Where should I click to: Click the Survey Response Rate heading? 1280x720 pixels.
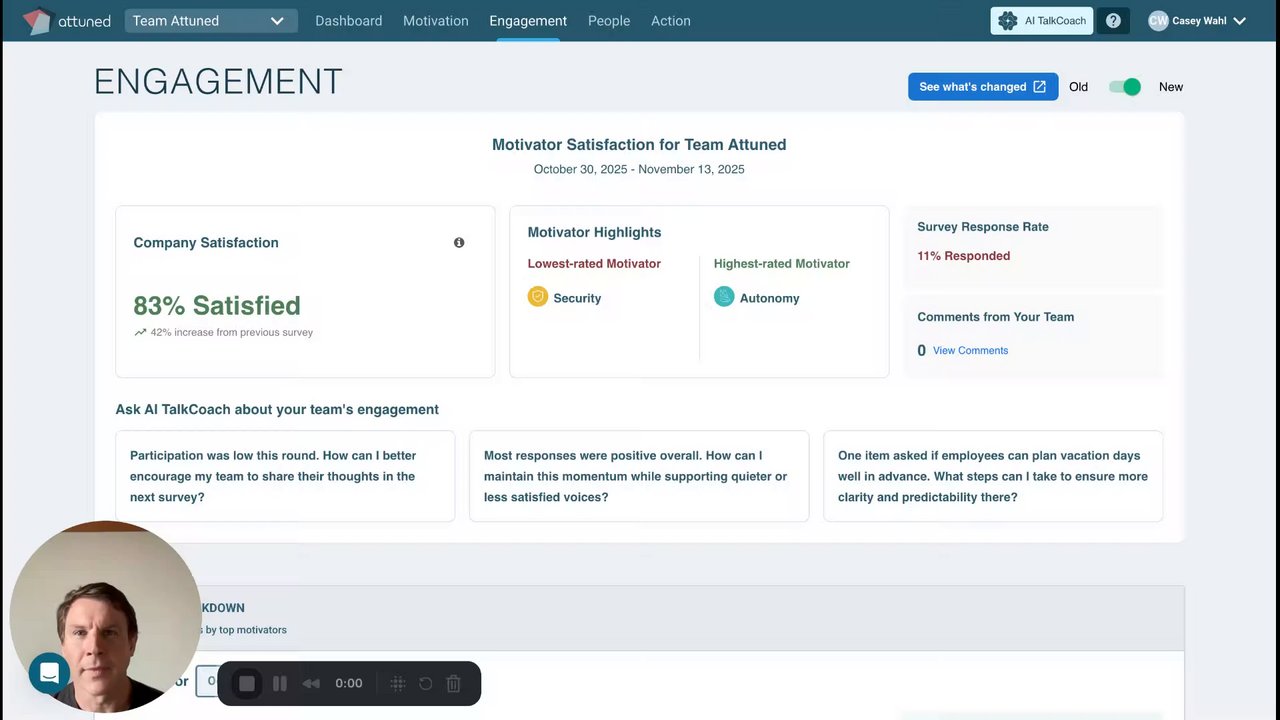point(983,227)
